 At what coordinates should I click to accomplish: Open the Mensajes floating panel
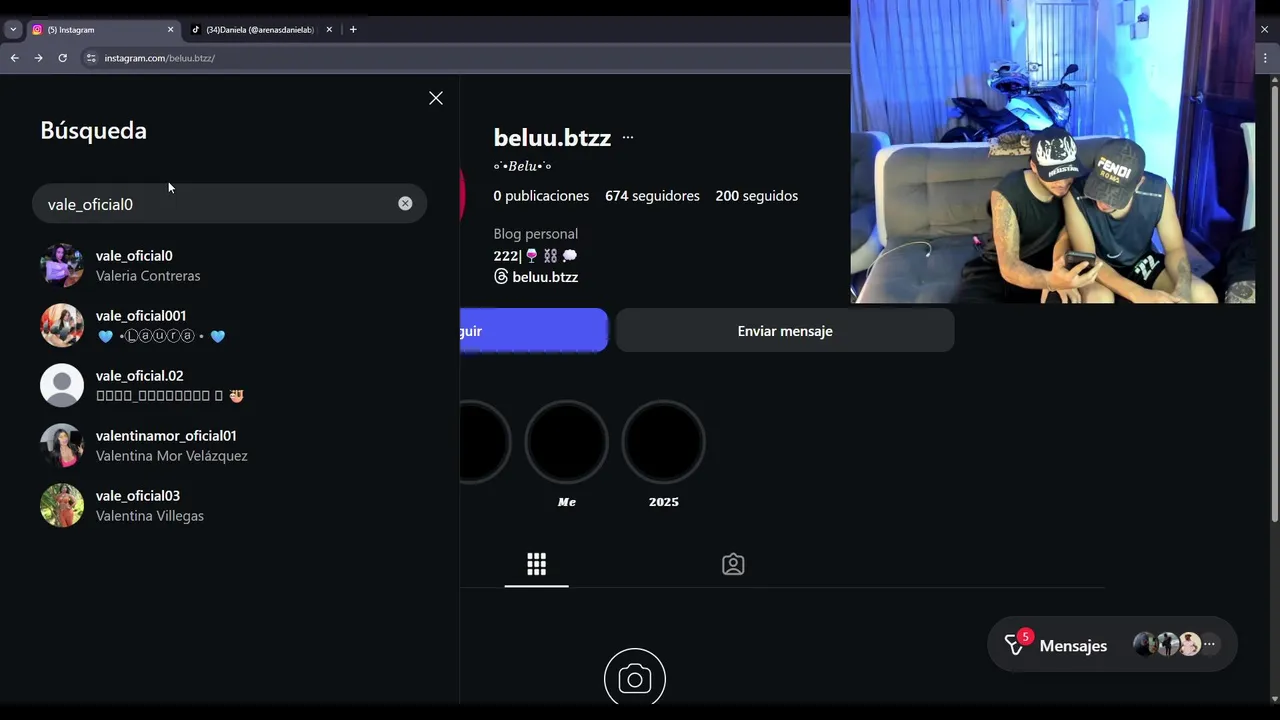(1112, 646)
